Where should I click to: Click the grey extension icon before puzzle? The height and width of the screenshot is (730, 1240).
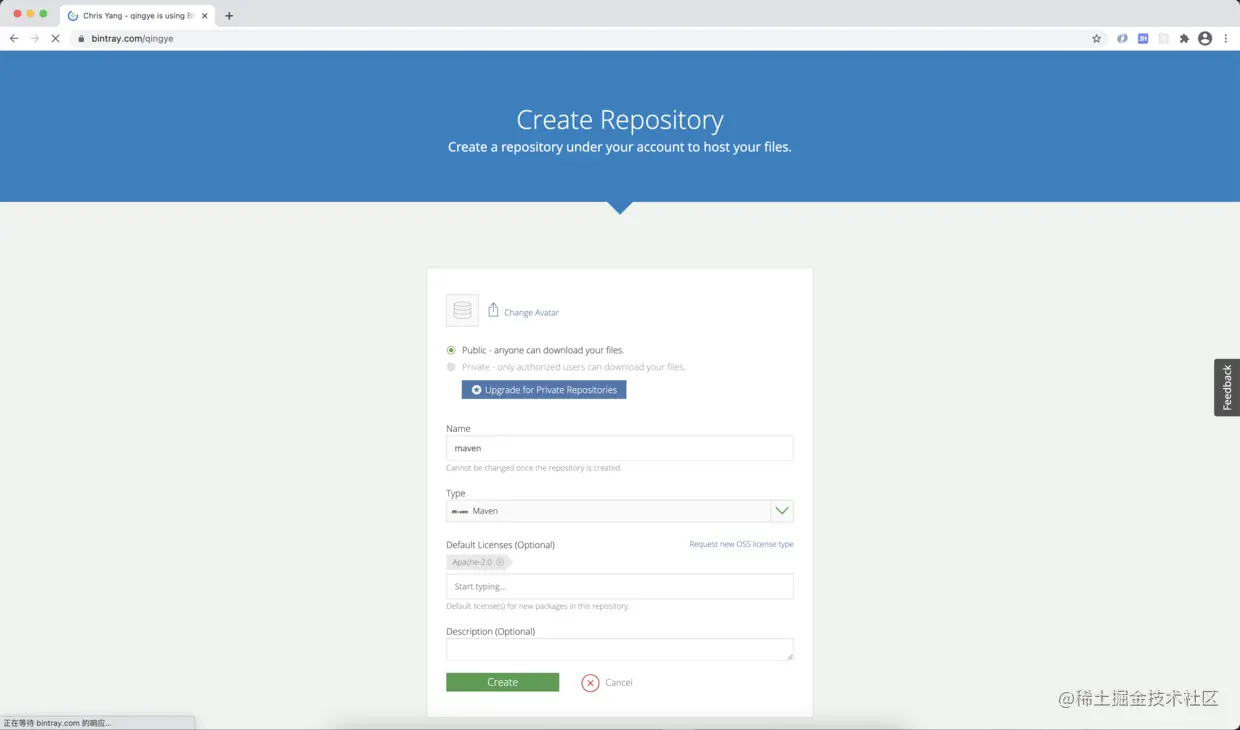coord(1164,38)
